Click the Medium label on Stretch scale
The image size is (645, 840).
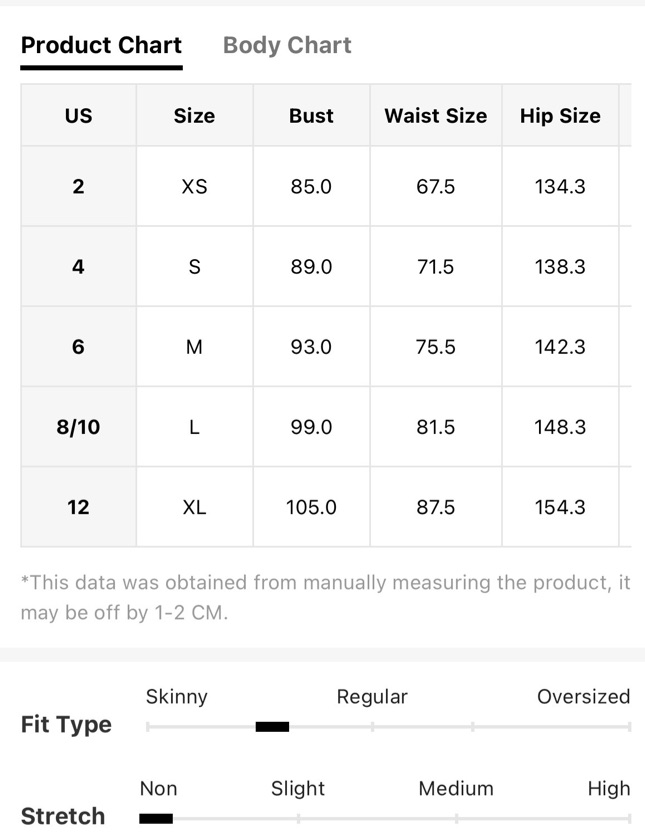coord(456,789)
